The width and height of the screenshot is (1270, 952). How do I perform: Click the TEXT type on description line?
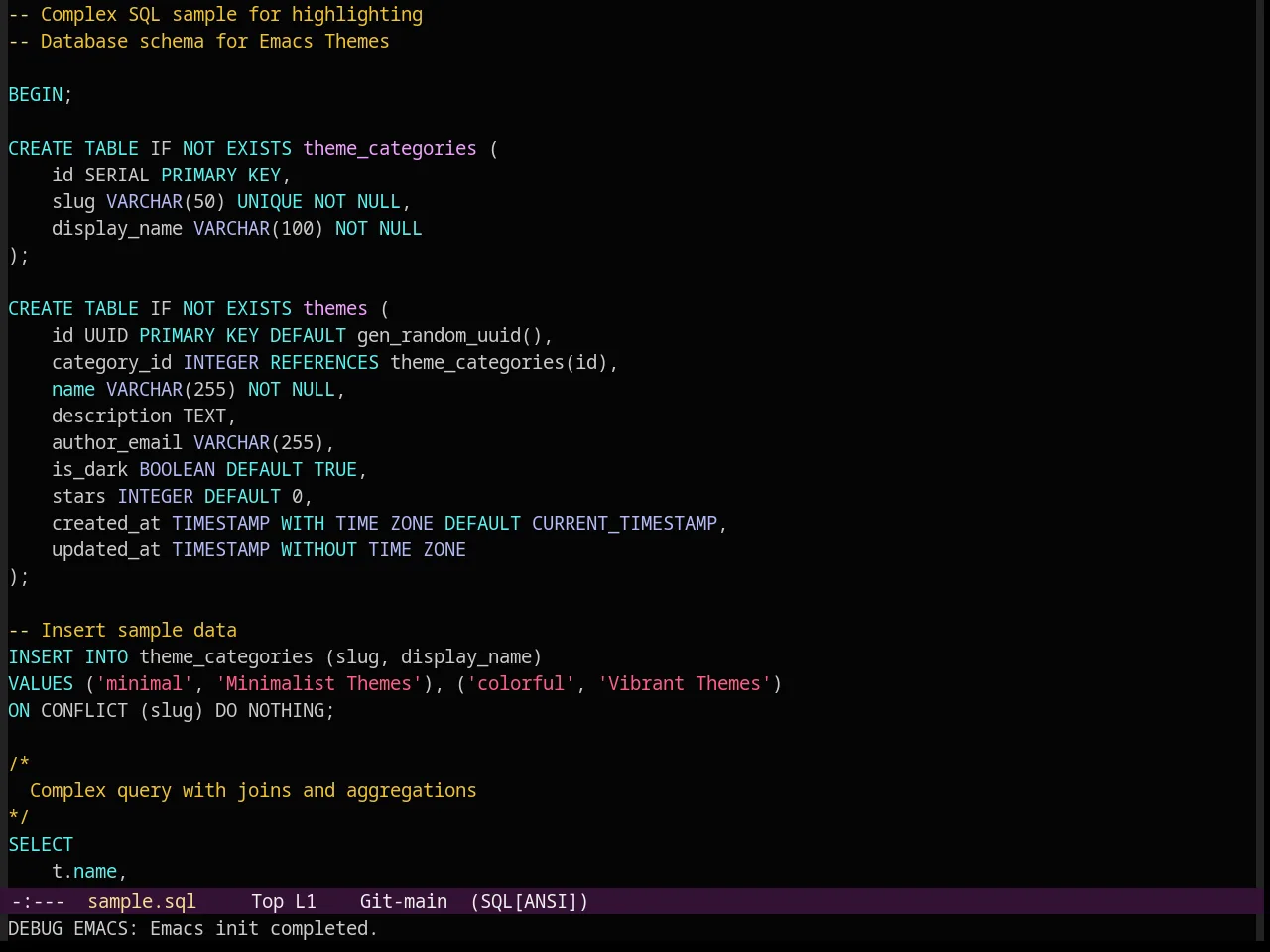point(204,416)
